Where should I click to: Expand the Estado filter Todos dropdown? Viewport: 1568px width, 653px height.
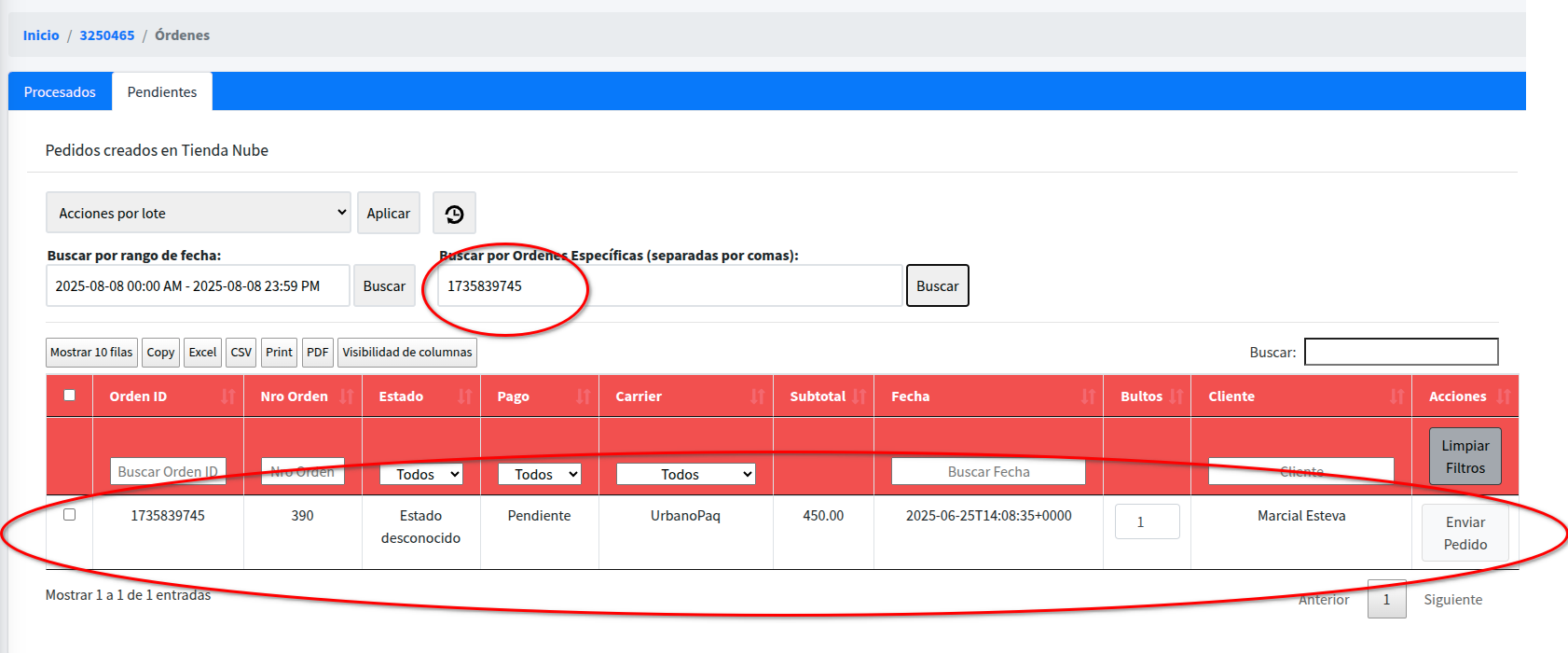tap(421, 474)
